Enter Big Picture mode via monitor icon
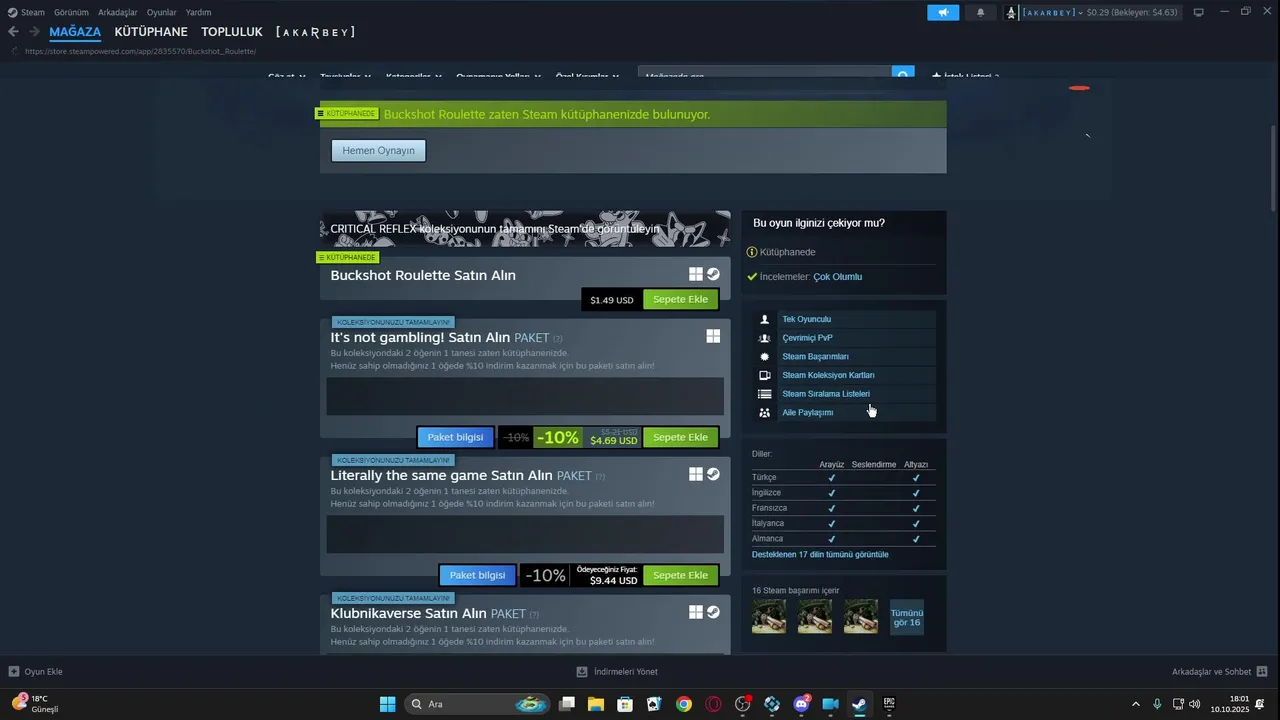This screenshot has height=720, width=1280. [x=1198, y=12]
